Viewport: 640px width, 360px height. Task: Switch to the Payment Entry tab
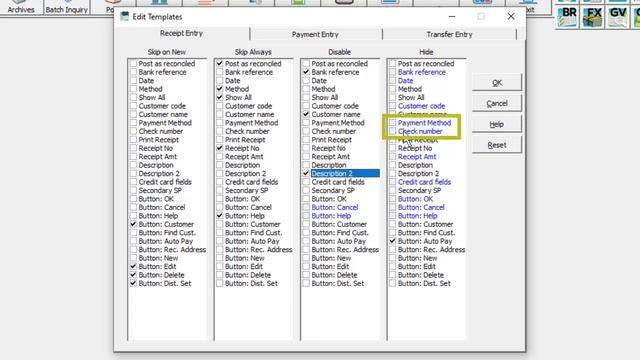[315, 35]
